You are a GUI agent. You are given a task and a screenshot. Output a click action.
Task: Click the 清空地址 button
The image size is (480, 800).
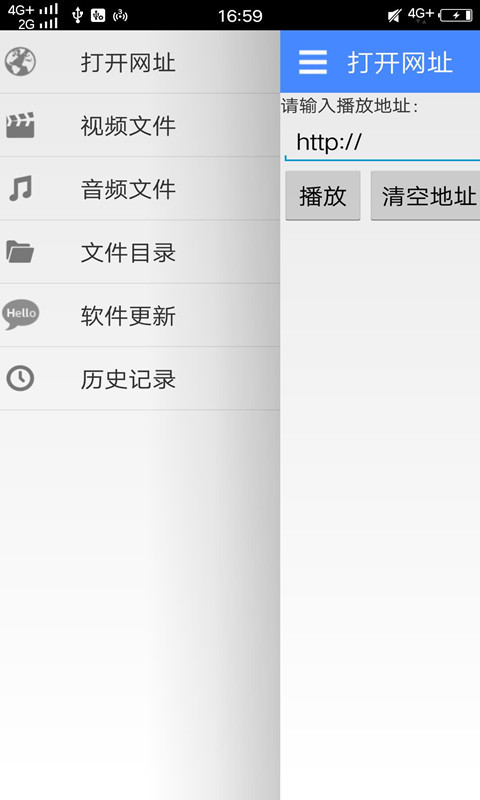coord(425,196)
